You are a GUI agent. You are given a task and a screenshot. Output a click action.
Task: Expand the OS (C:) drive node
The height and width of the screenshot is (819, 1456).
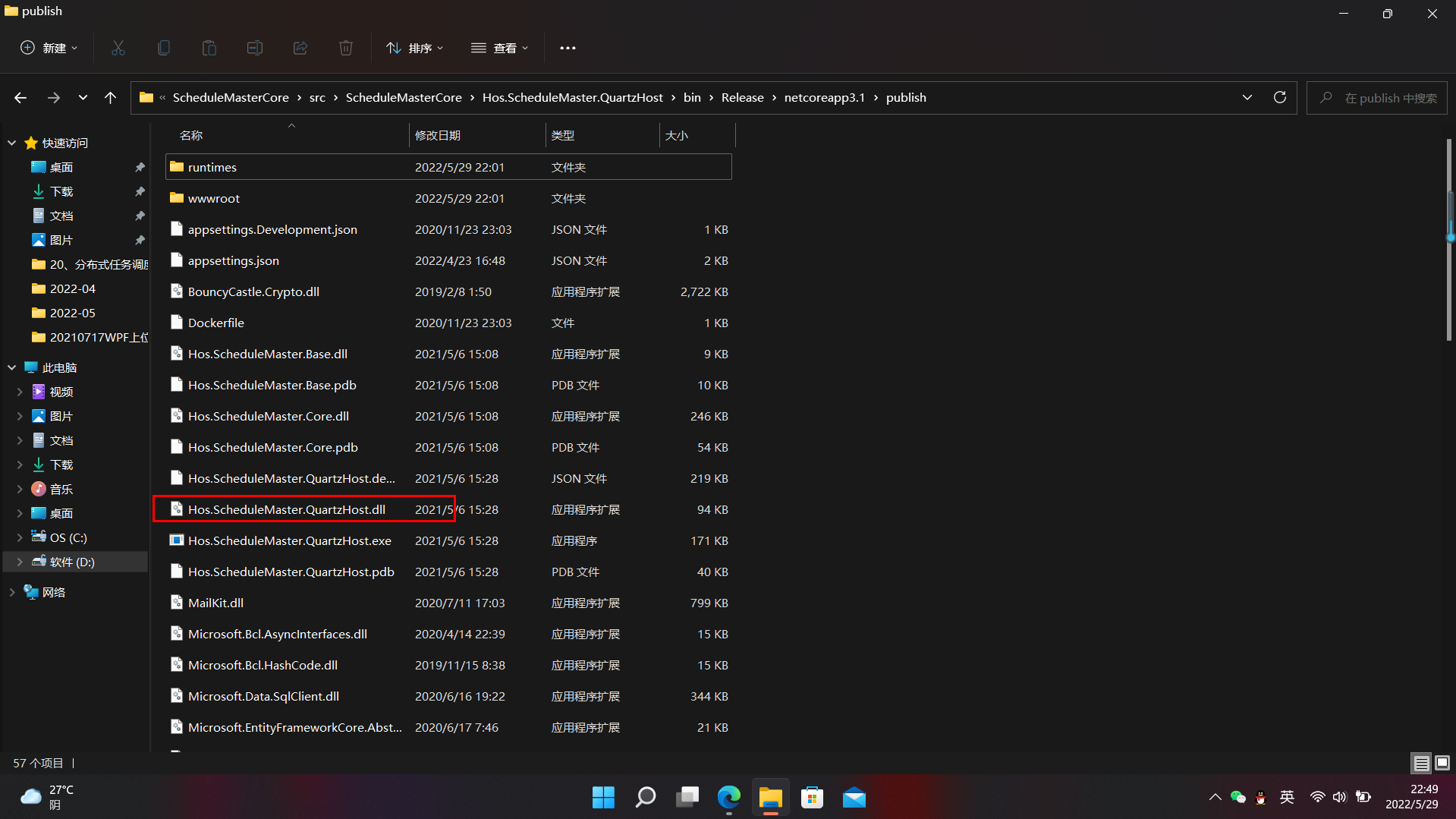click(20, 537)
